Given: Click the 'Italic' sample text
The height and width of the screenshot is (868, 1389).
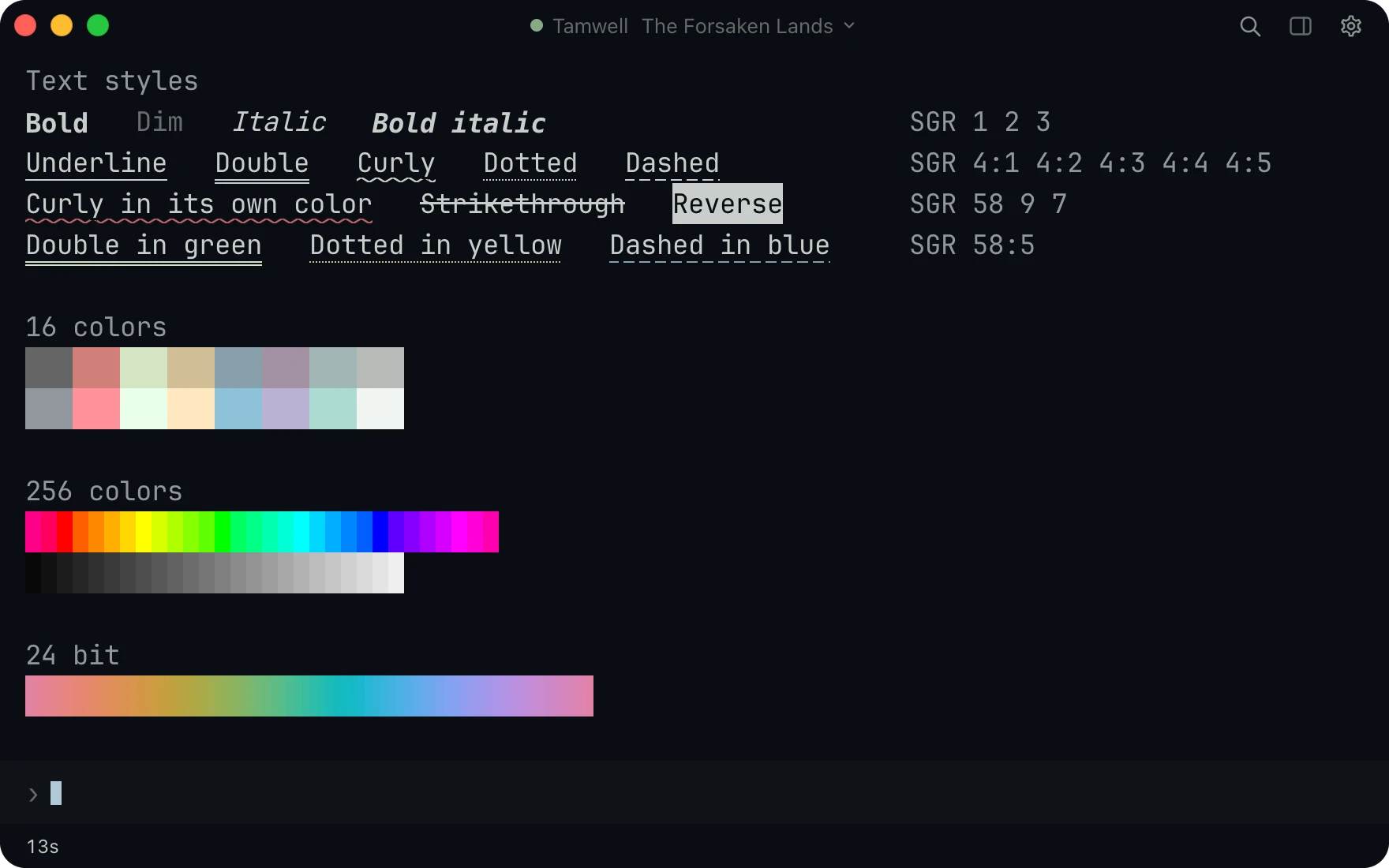Looking at the screenshot, I should [x=279, y=122].
